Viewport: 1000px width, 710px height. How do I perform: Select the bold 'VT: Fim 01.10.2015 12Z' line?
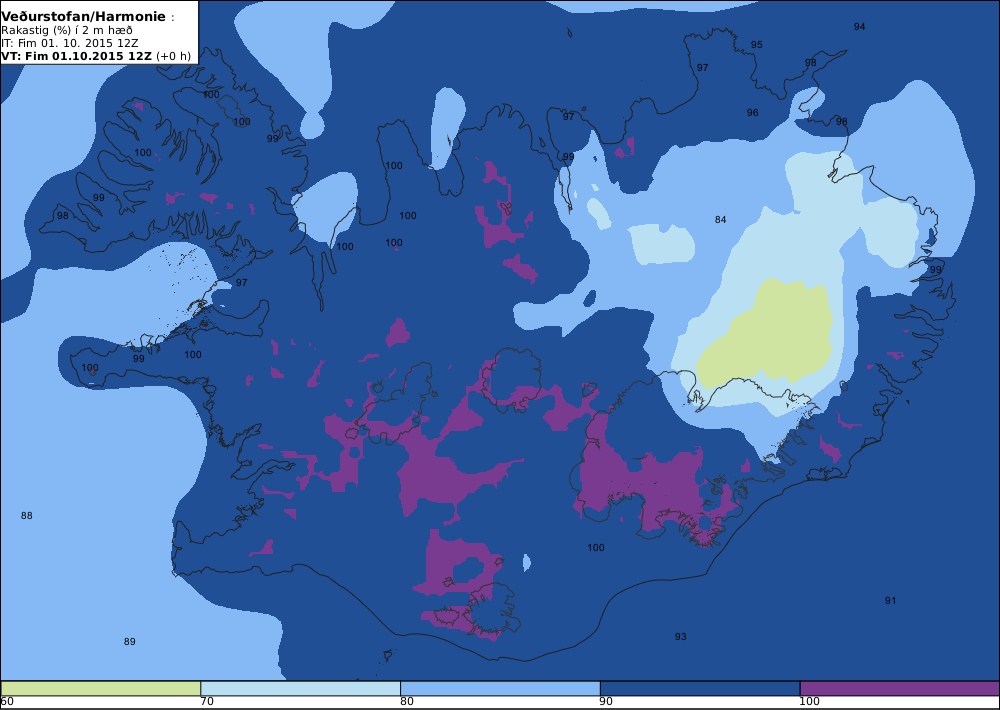pyautogui.click(x=77, y=55)
